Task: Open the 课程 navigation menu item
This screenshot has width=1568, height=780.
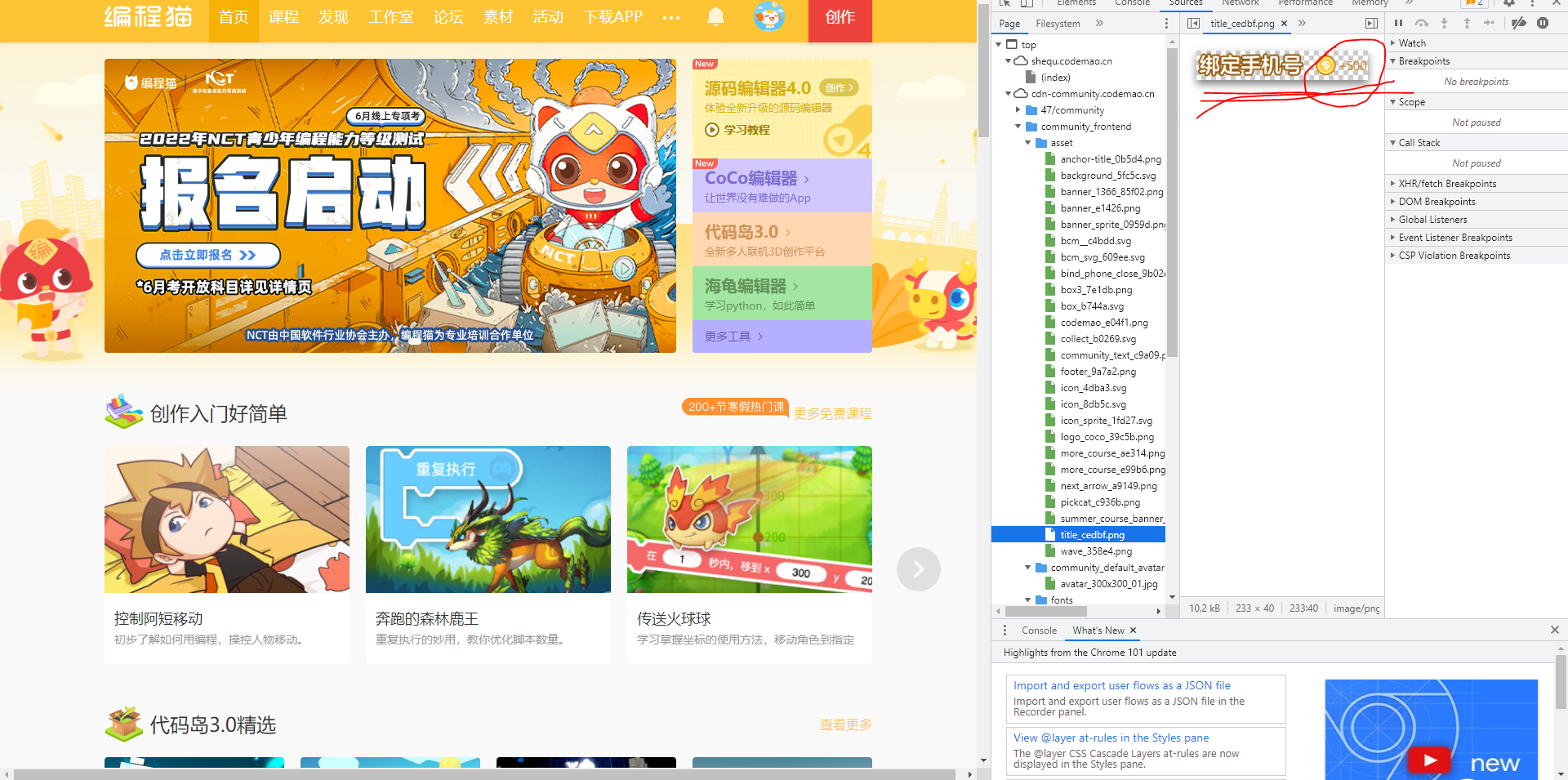Action: (x=283, y=17)
